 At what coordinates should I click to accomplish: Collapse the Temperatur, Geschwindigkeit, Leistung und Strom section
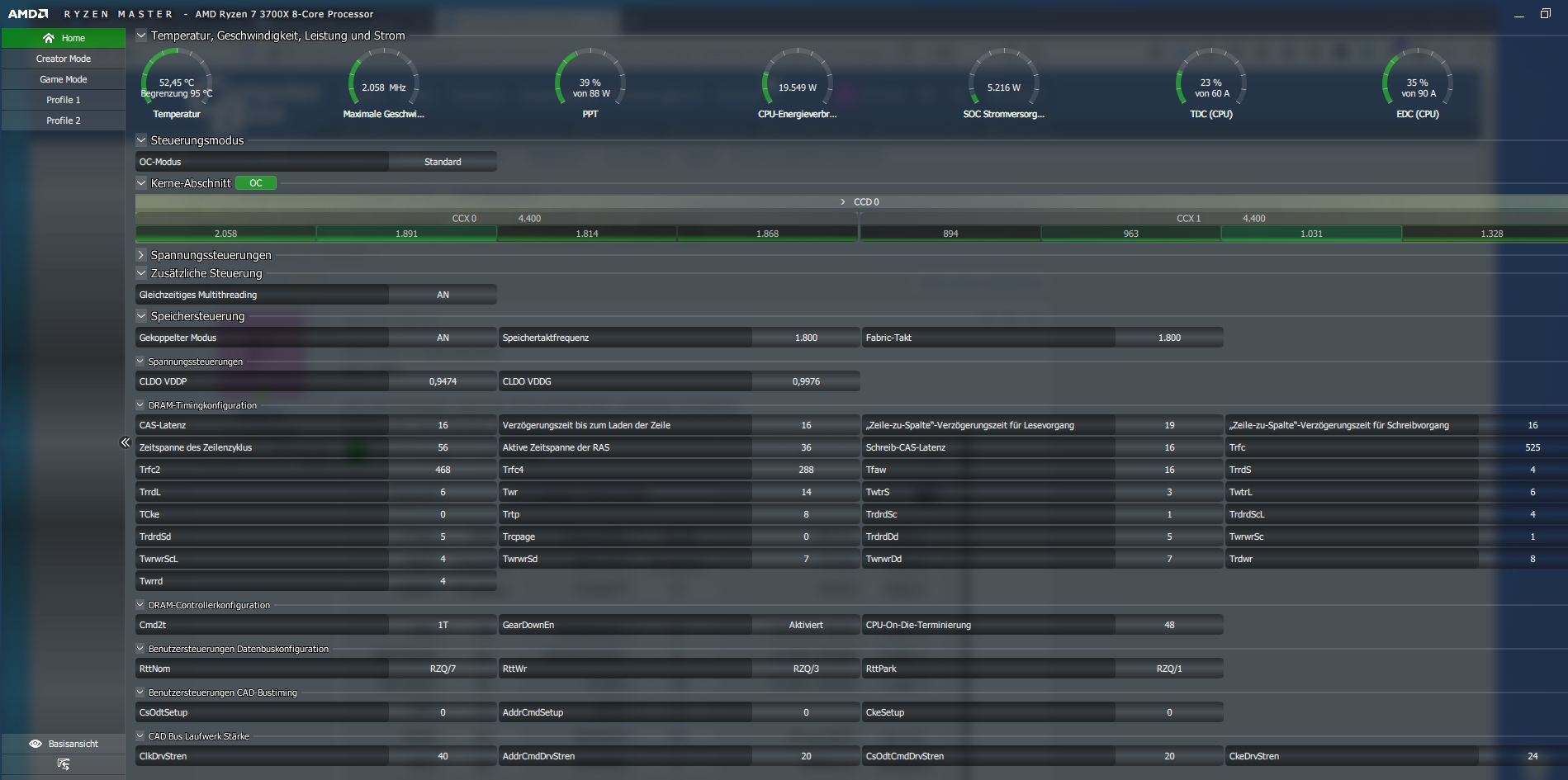tap(141, 35)
